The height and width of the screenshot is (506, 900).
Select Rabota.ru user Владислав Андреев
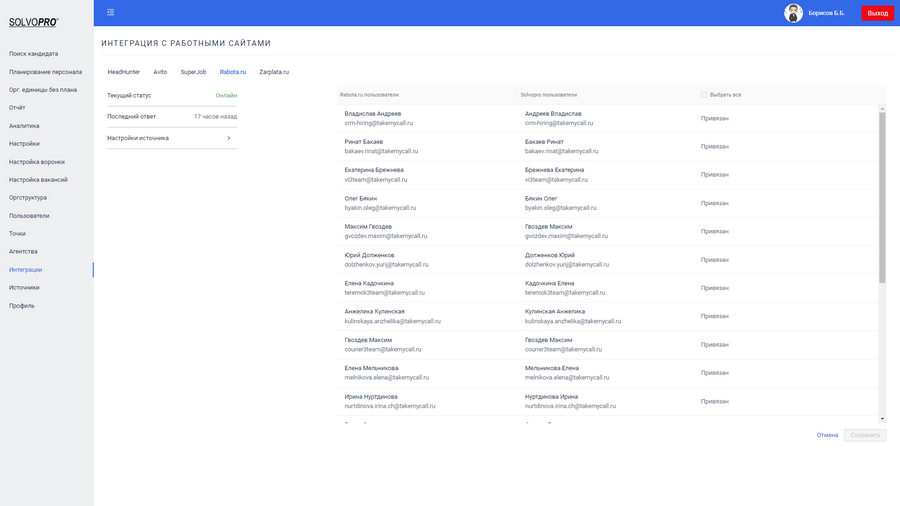373,114
